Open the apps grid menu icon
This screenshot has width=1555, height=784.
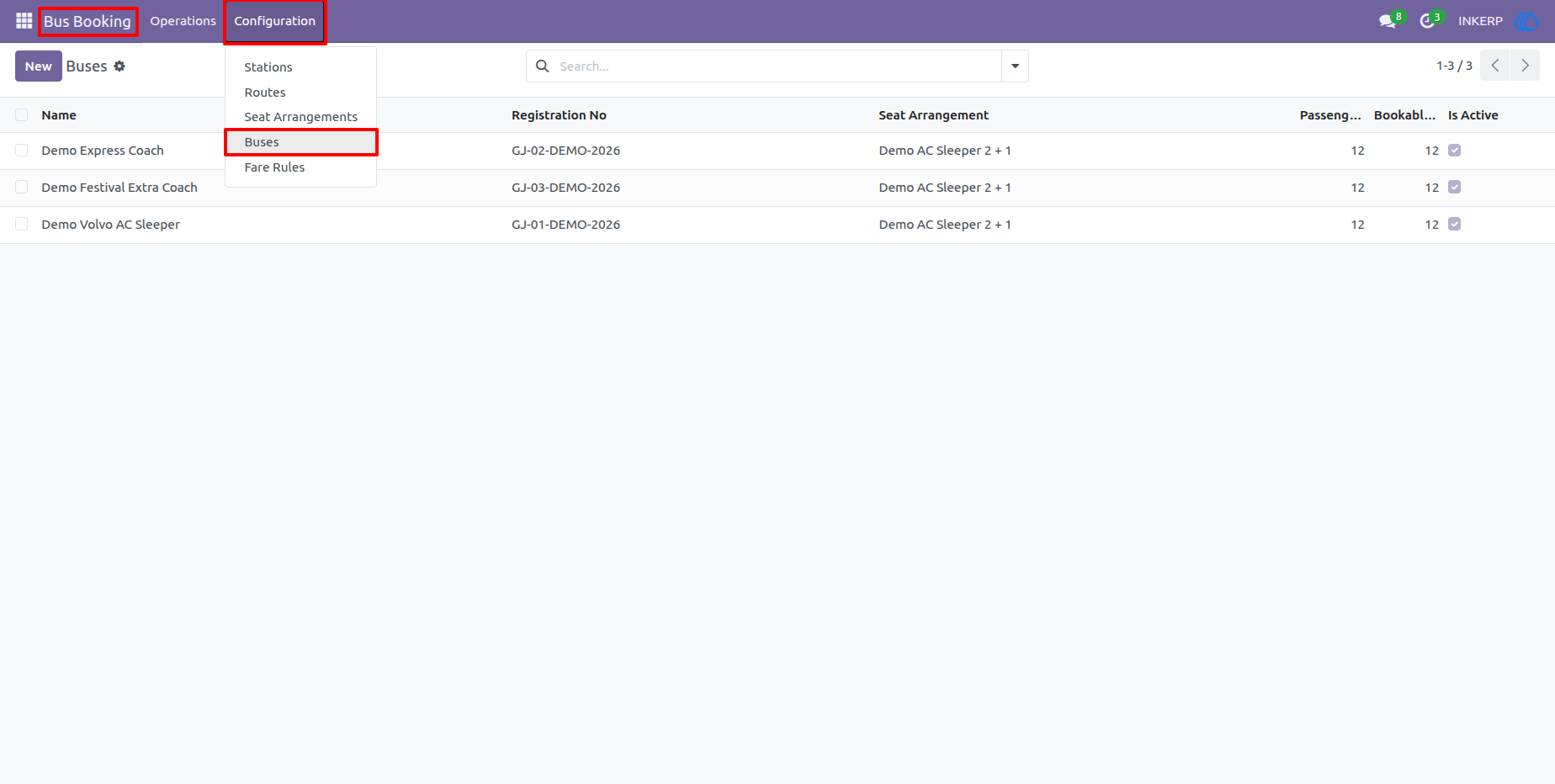click(x=24, y=21)
